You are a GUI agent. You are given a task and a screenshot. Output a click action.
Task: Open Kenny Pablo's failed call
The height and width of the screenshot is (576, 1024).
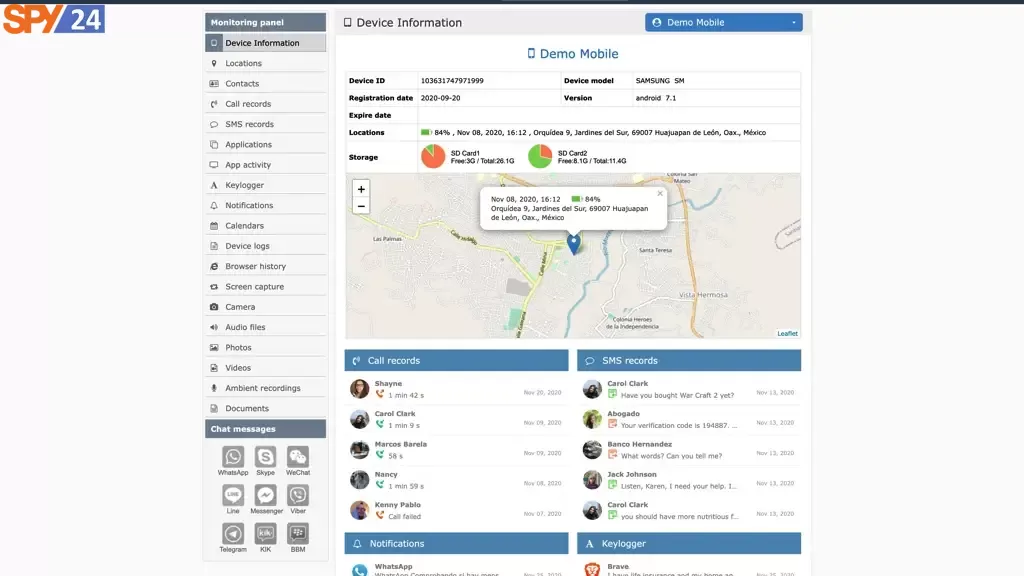pyautogui.click(x=456, y=510)
